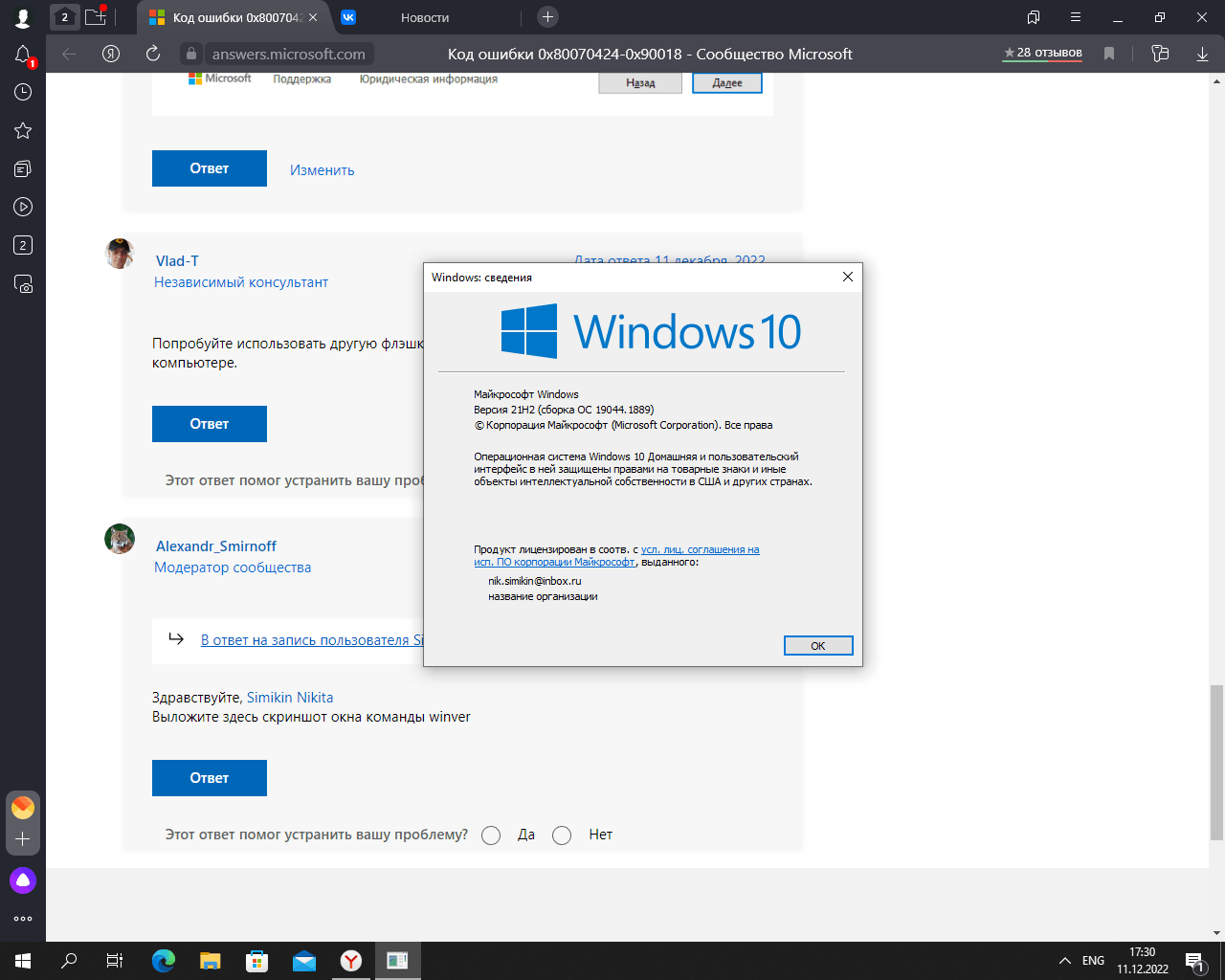Open the 28 отзывов site rating

1042,53
